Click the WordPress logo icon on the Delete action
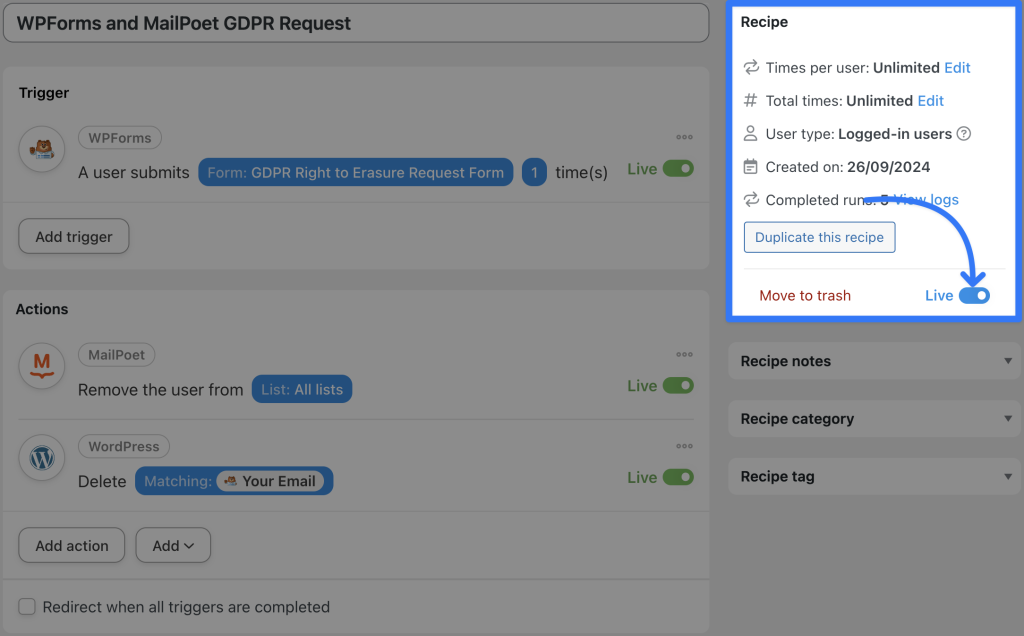 coord(41,458)
